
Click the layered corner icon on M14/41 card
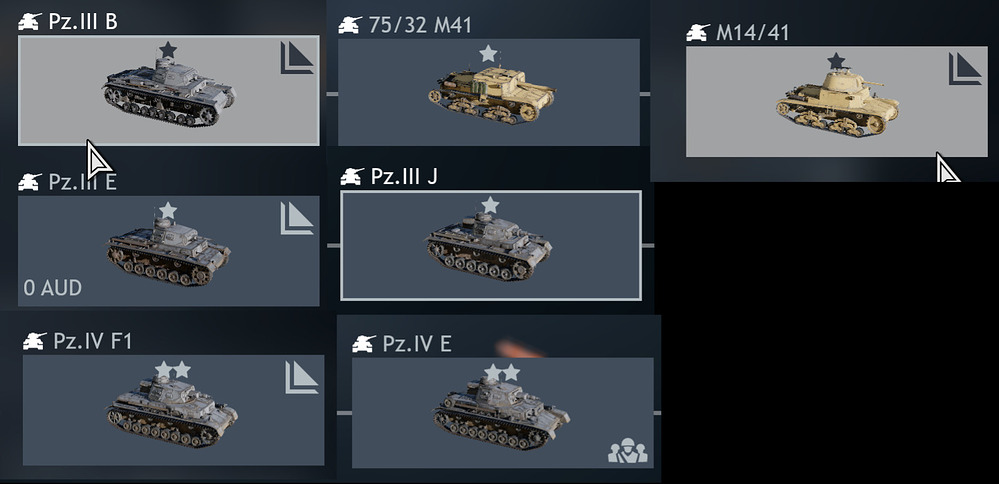click(965, 68)
